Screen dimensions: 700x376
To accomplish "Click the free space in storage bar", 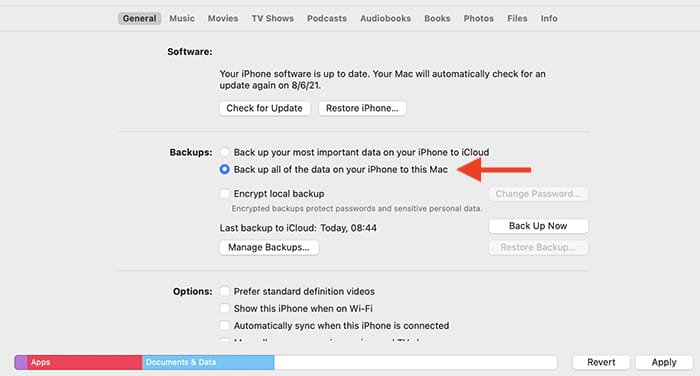I will point(416,362).
